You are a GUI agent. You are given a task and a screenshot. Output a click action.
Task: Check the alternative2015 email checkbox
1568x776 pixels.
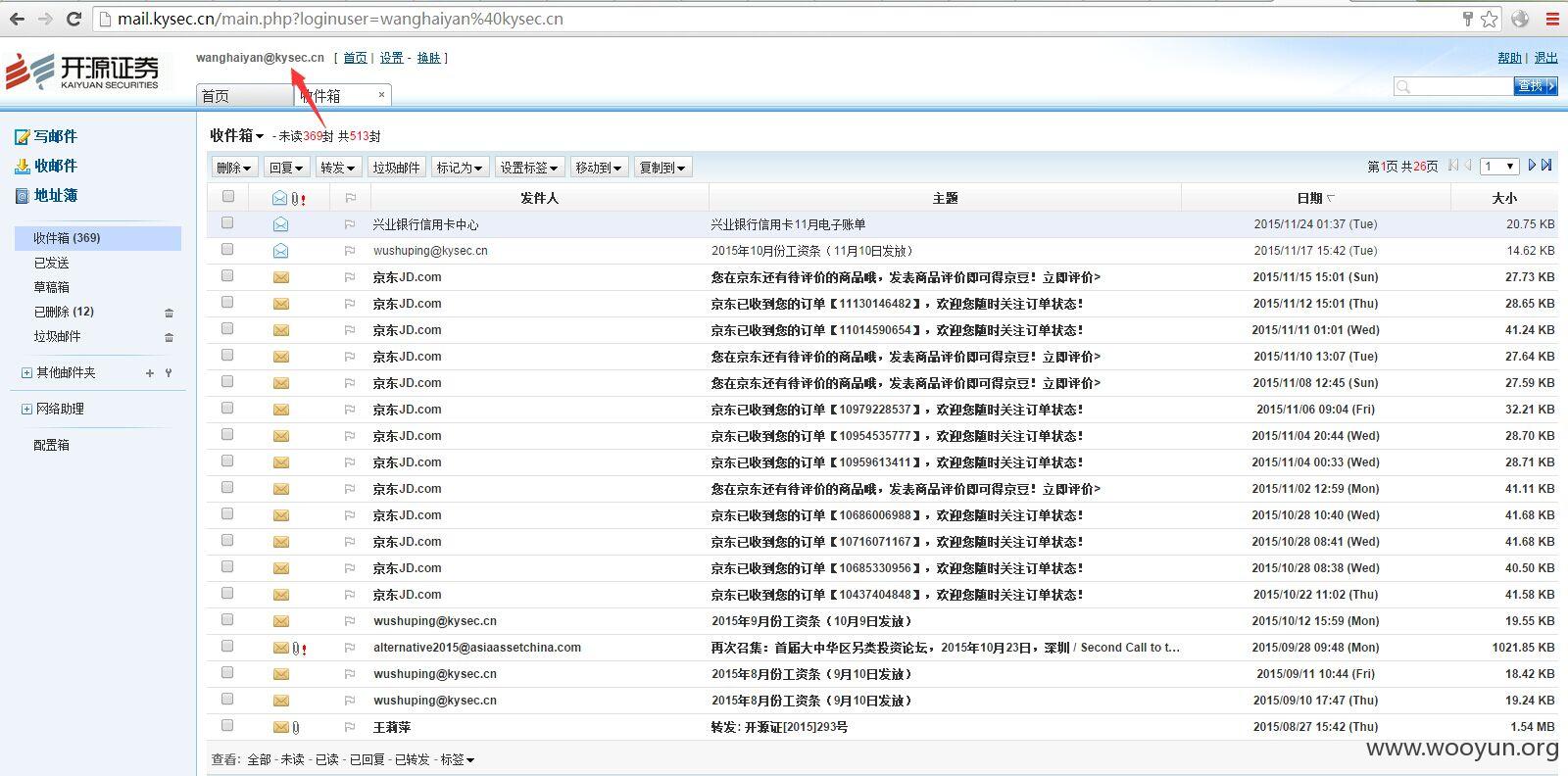tap(227, 647)
